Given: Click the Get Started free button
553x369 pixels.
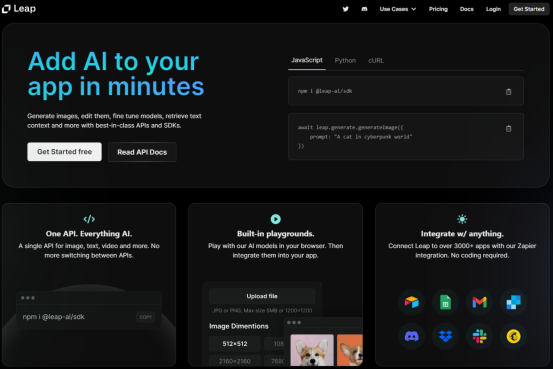Looking at the screenshot, I should point(65,152).
